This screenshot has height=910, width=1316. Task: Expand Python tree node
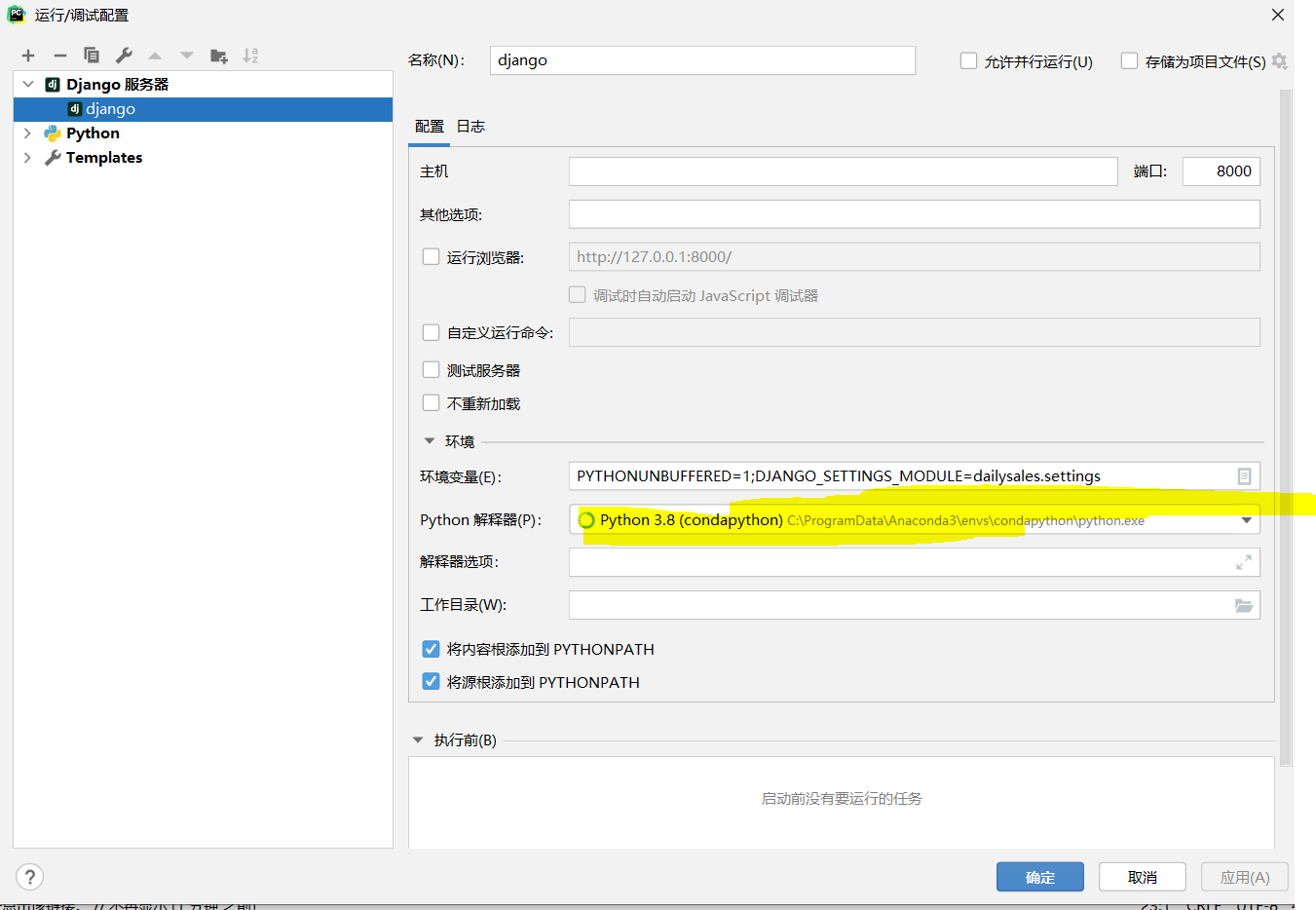[27, 133]
